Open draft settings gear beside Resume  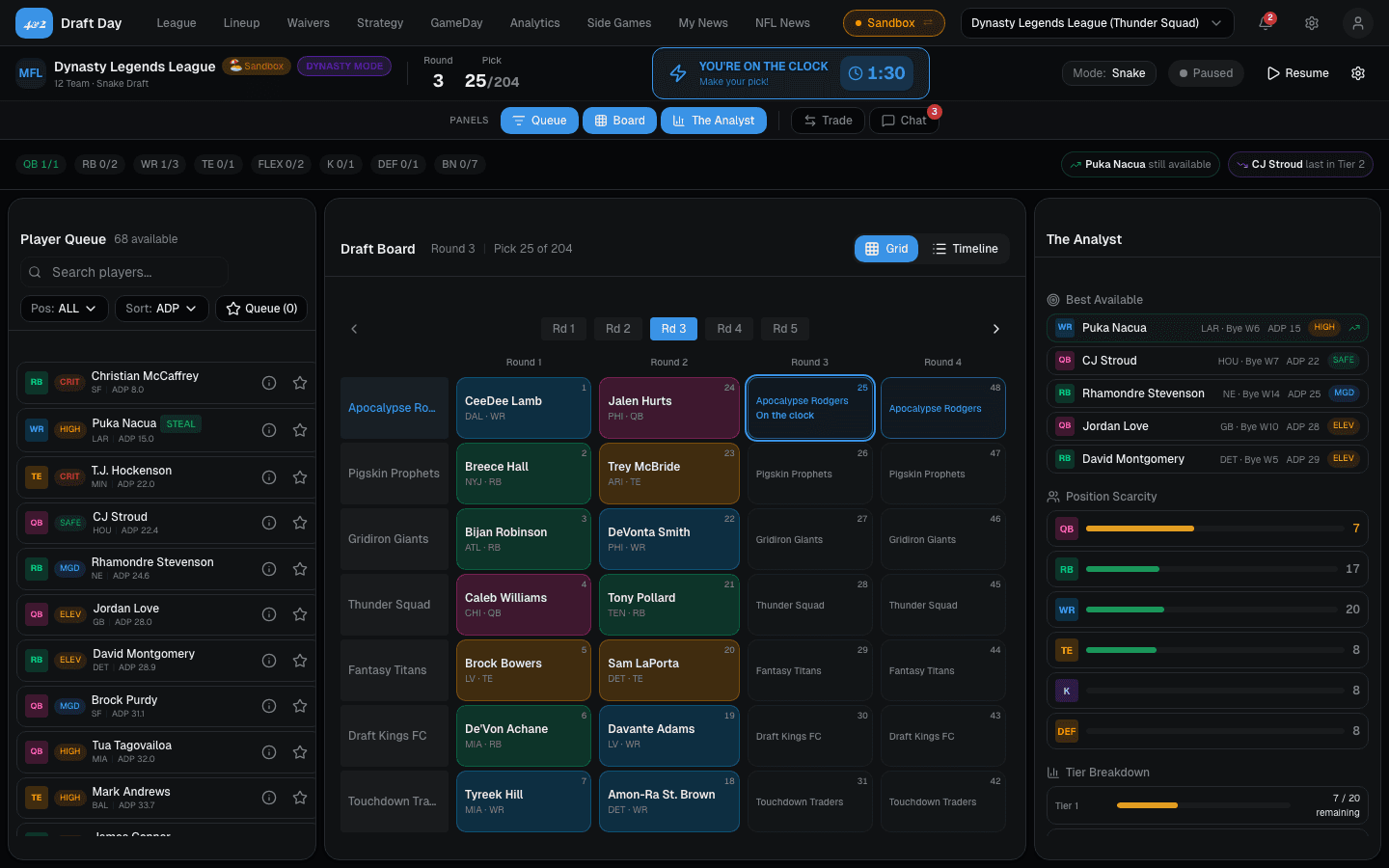pyautogui.click(x=1358, y=73)
